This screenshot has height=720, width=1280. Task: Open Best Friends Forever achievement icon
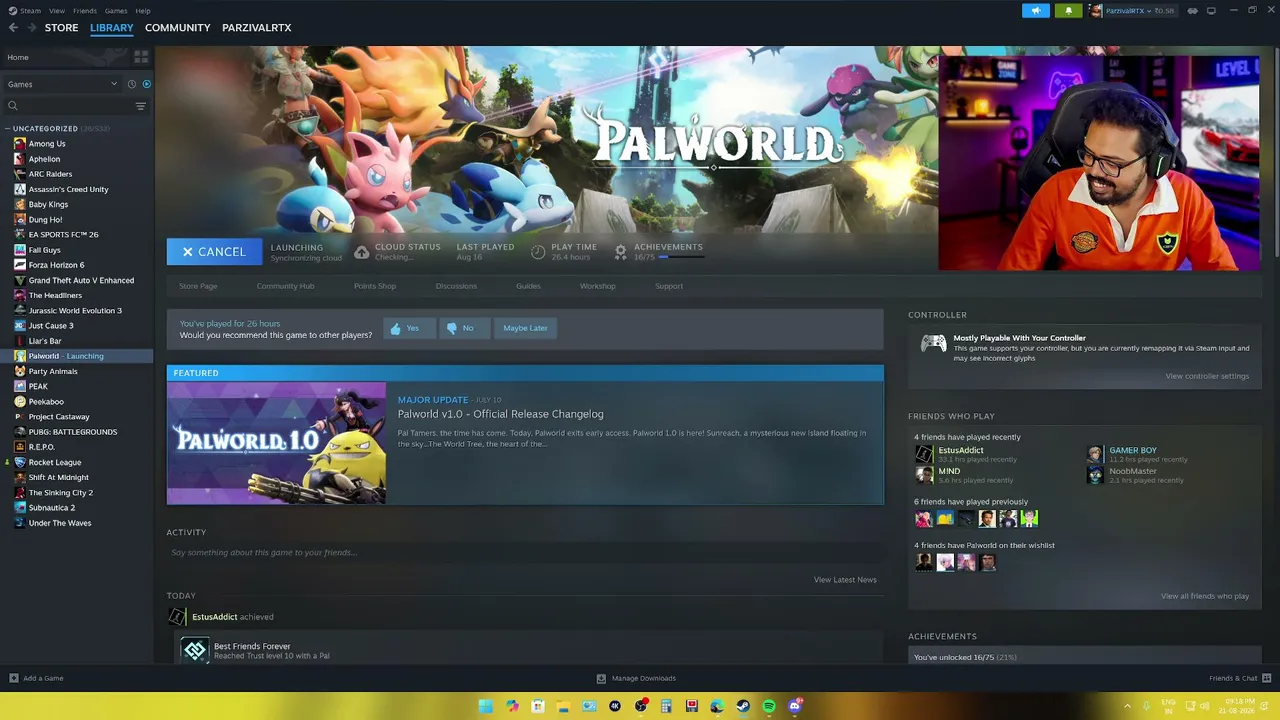195,650
